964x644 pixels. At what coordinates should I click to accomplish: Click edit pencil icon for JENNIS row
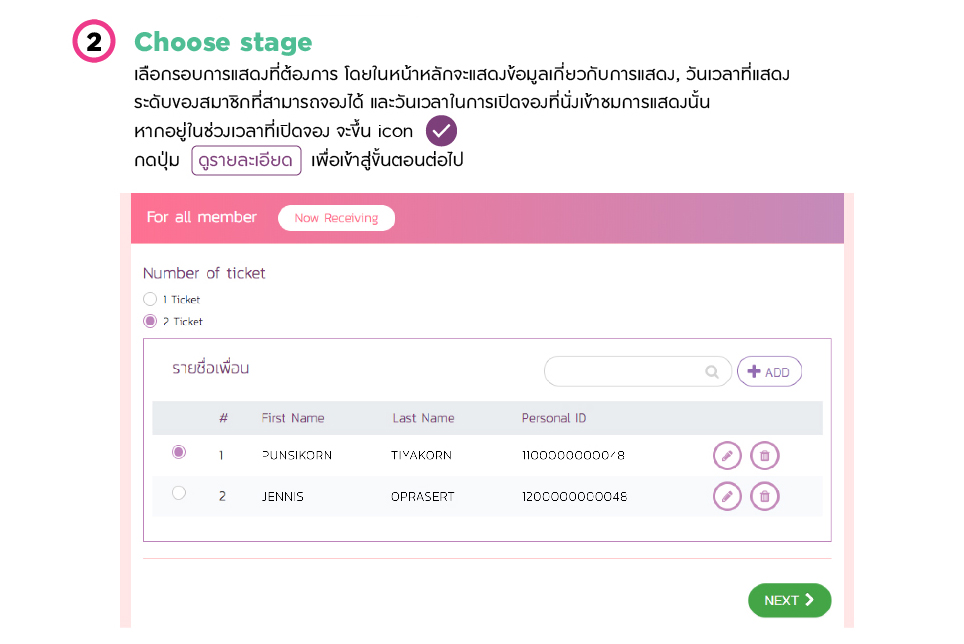727,496
